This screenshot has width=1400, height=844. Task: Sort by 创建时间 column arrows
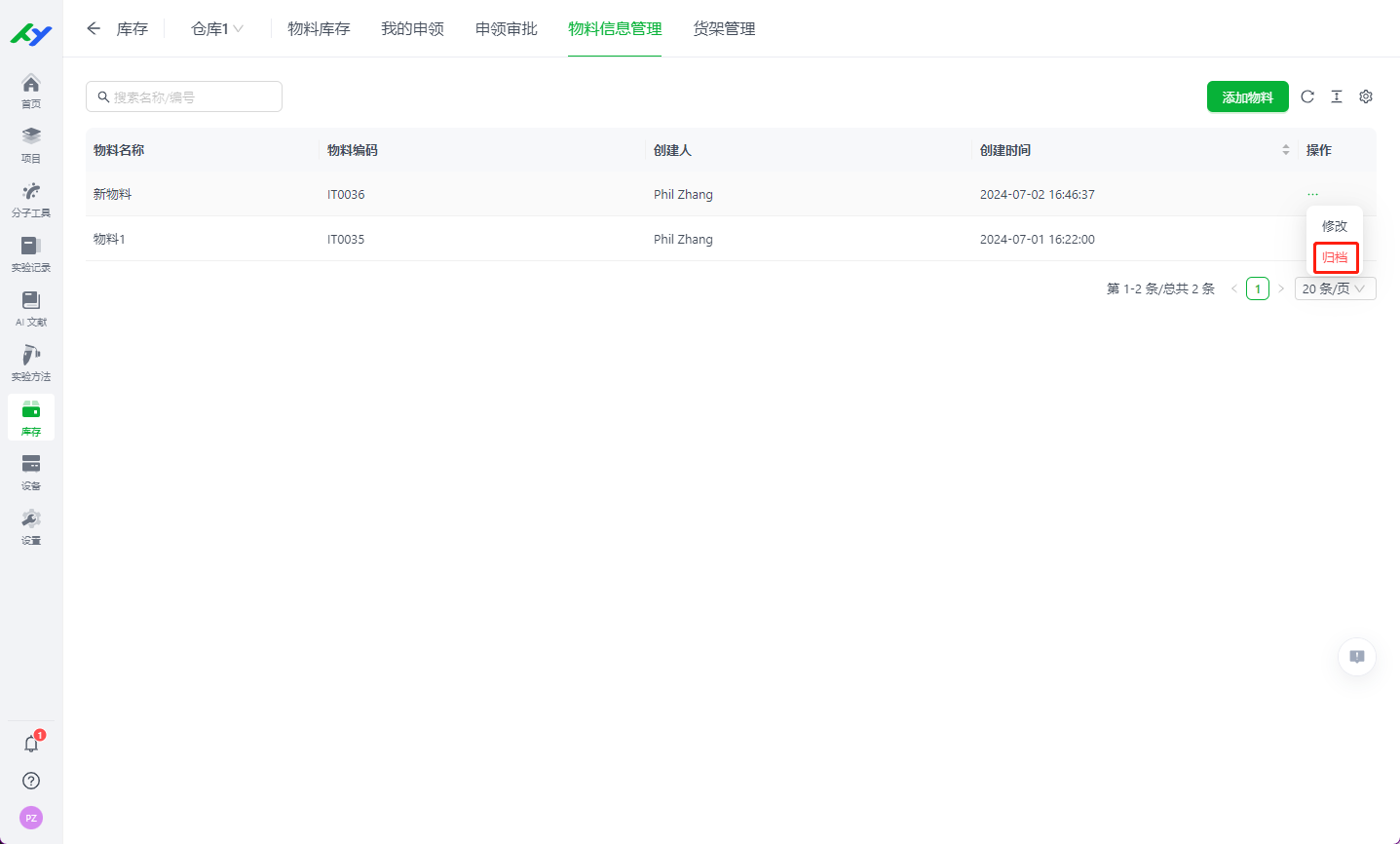[1286, 150]
